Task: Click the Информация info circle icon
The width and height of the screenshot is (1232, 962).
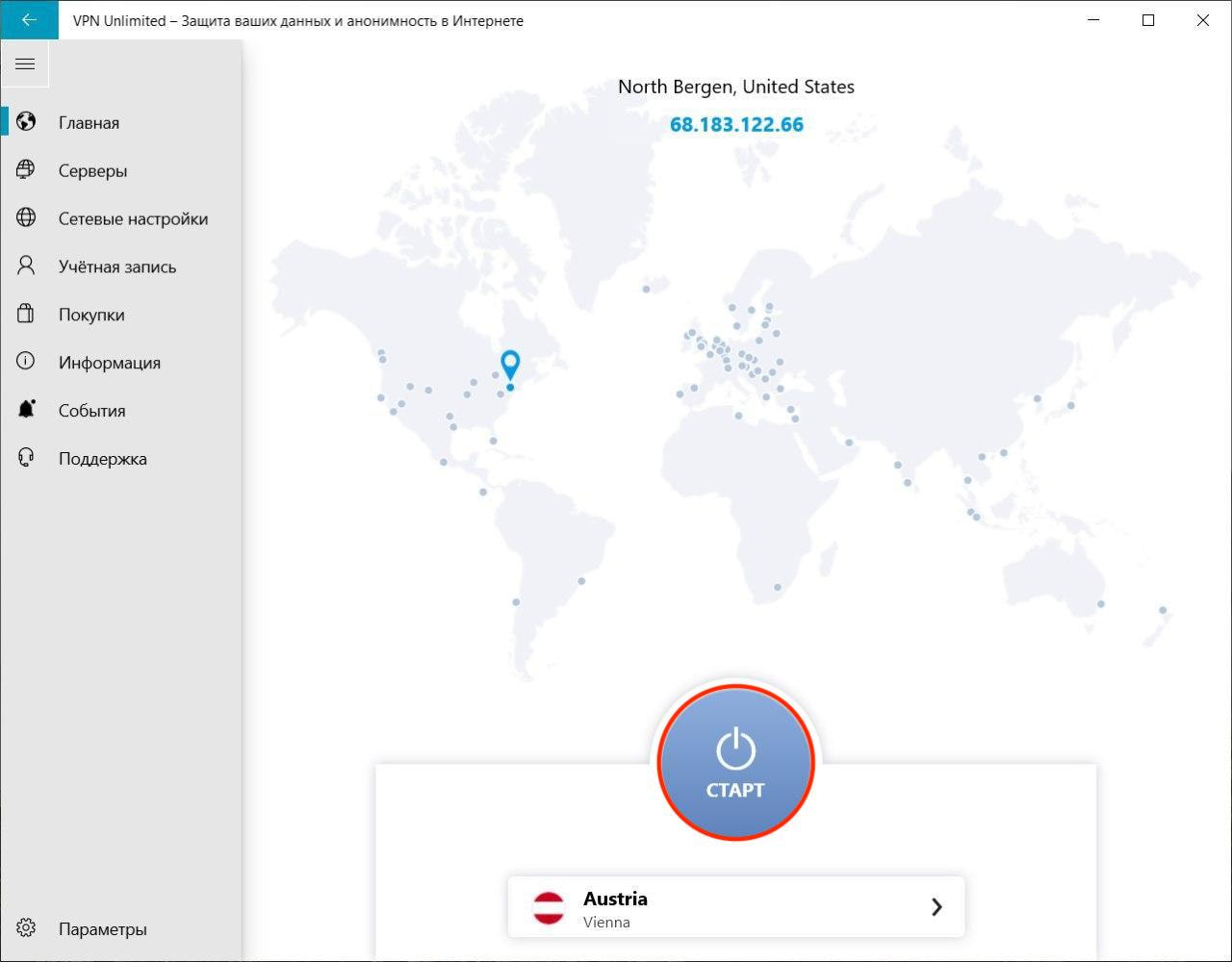Action: pyautogui.click(x=26, y=362)
